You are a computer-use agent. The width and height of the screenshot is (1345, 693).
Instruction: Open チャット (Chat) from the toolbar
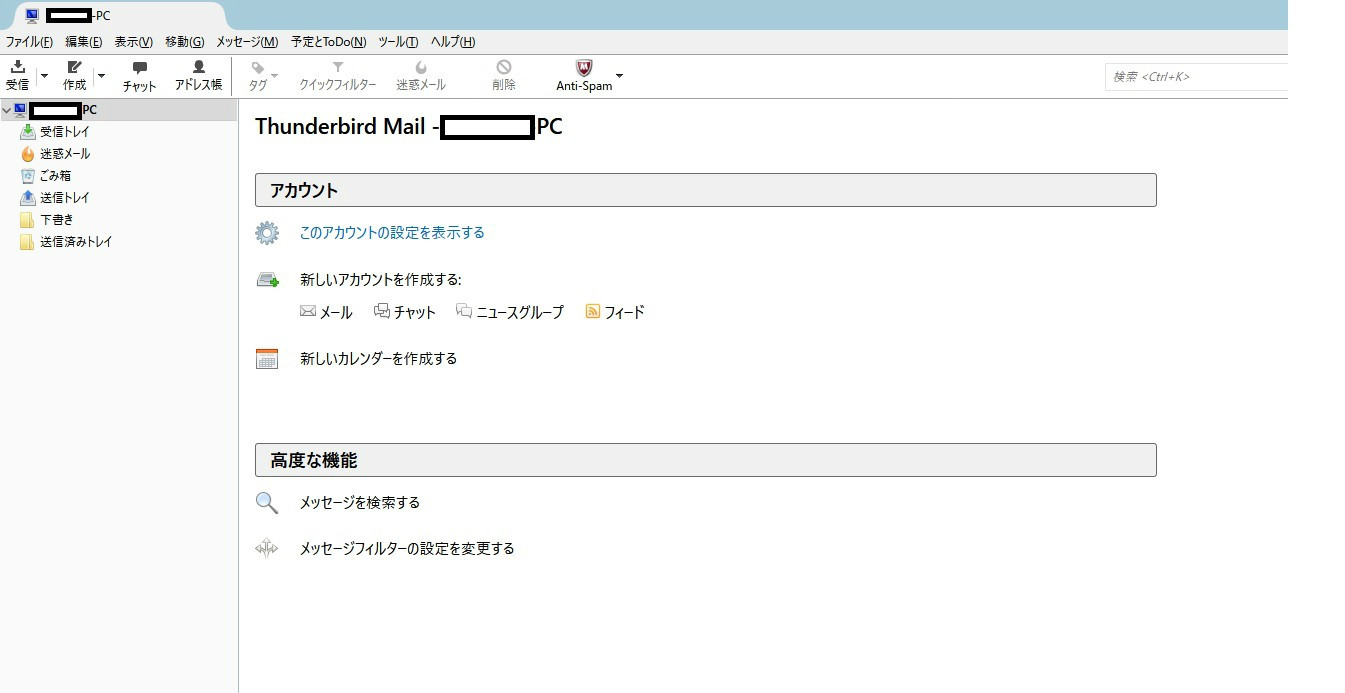(x=139, y=69)
